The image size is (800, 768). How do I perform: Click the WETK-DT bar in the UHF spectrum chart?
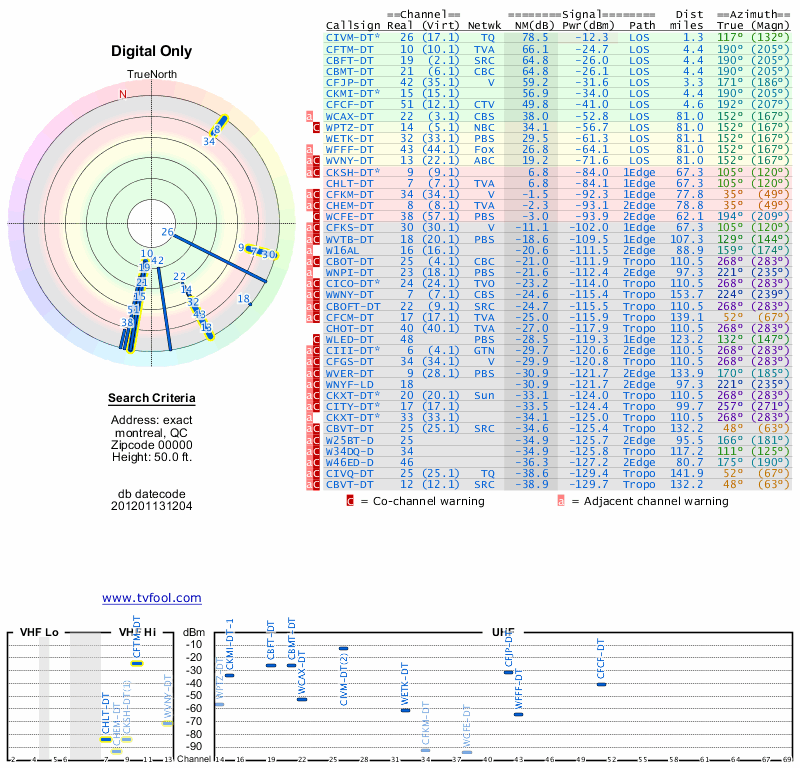coord(405,710)
